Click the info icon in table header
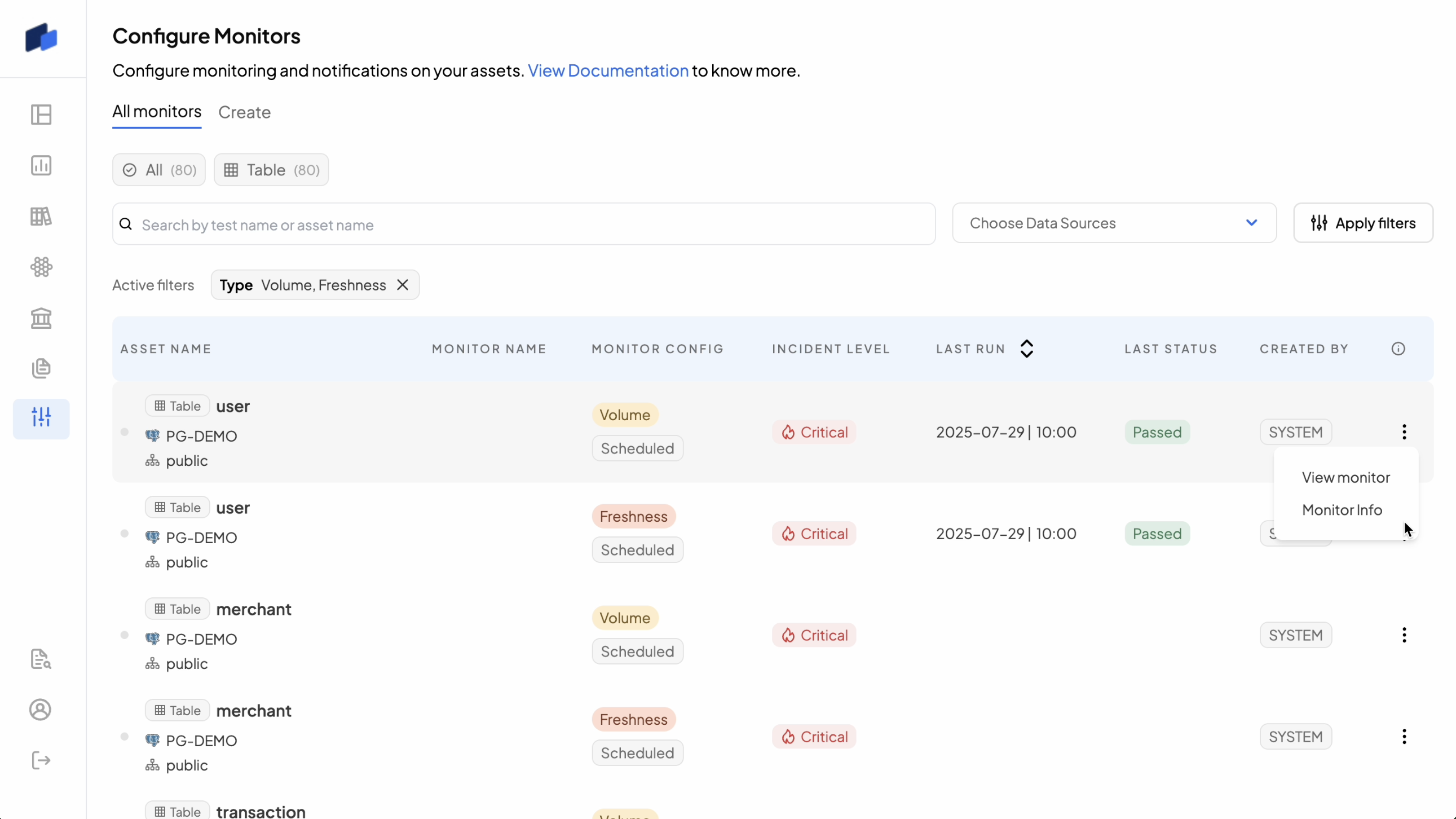1456x819 pixels. coord(1398,349)
